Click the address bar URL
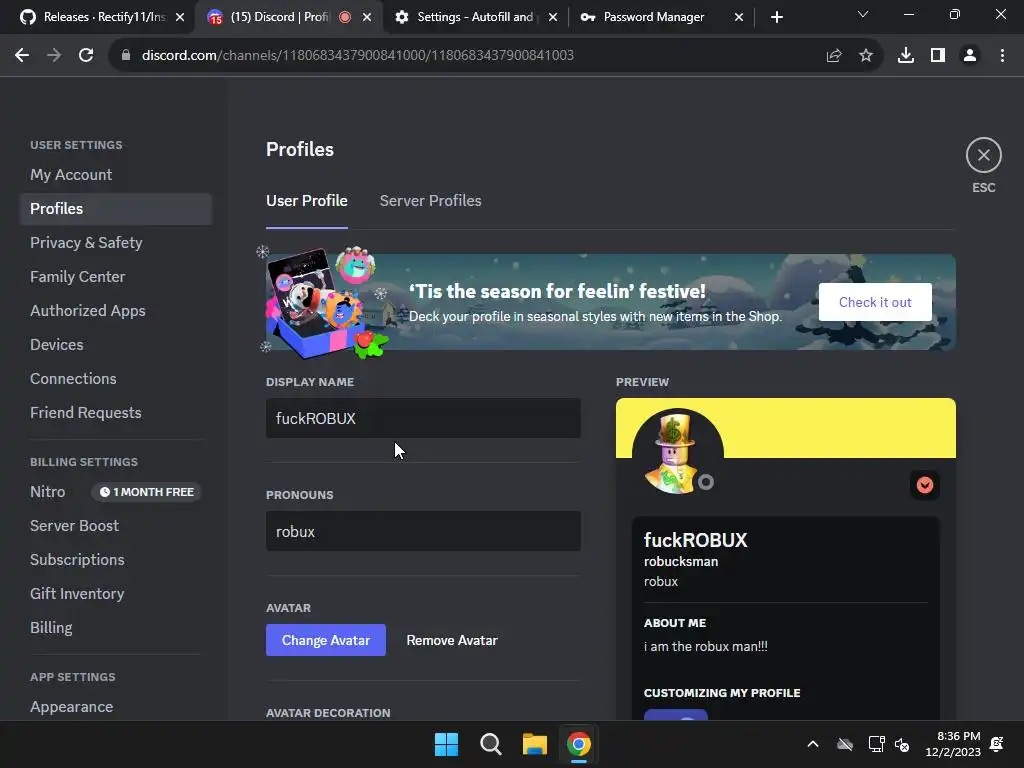This screenshot has width=1024, height=768. pyautogui.click(x=358, y=56)
